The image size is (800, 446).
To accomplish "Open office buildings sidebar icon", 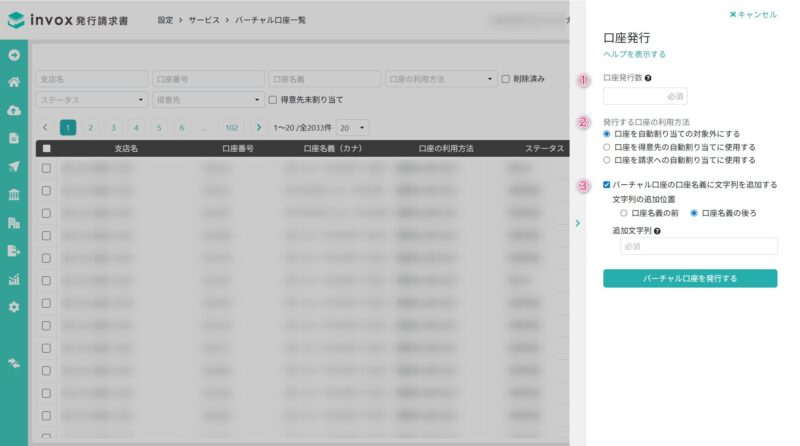I will [x=14, y=222].
